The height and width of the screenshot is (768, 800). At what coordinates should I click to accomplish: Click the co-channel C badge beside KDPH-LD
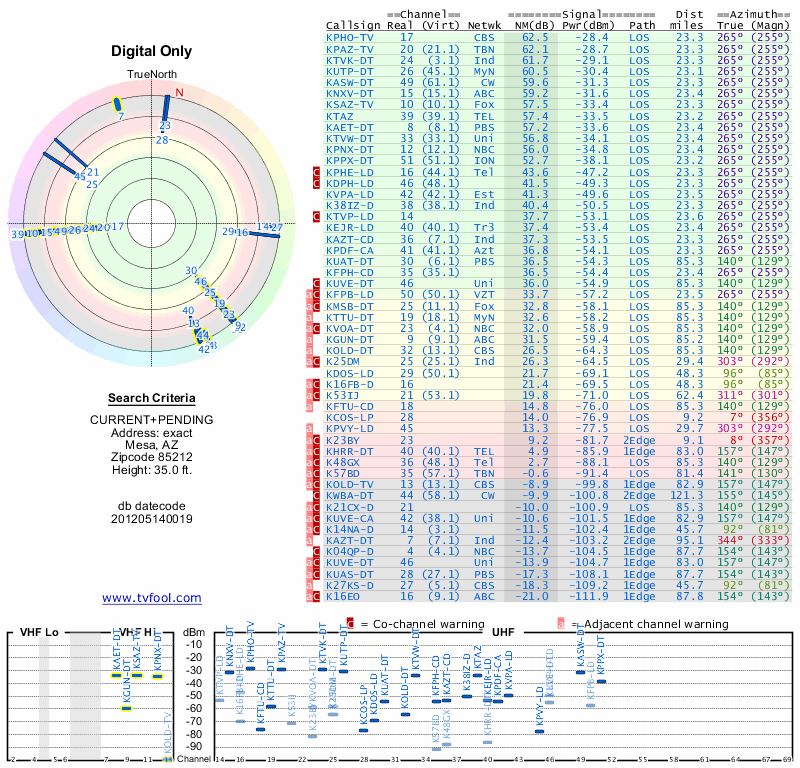(x=316, y=184)
